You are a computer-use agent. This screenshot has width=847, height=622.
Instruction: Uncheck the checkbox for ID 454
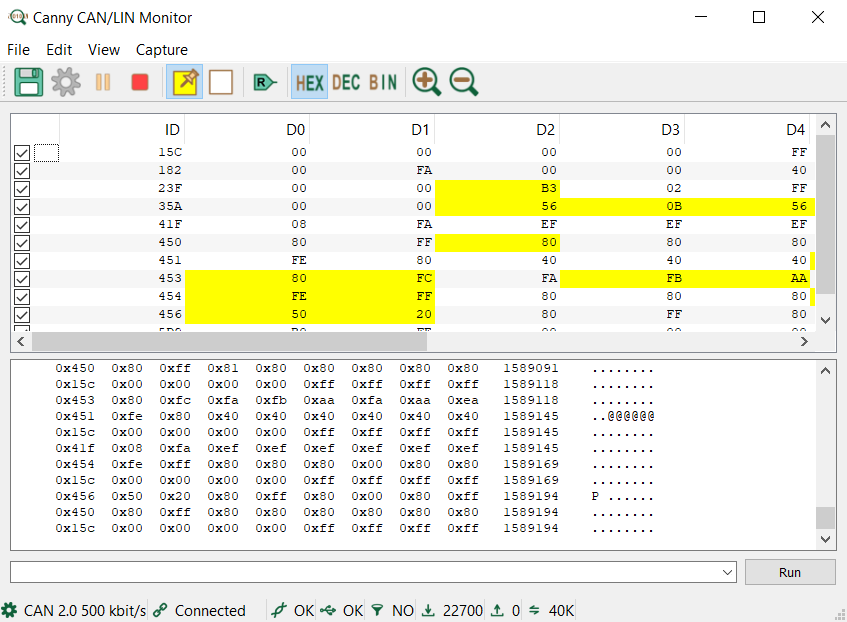click(x=22, y=297)
